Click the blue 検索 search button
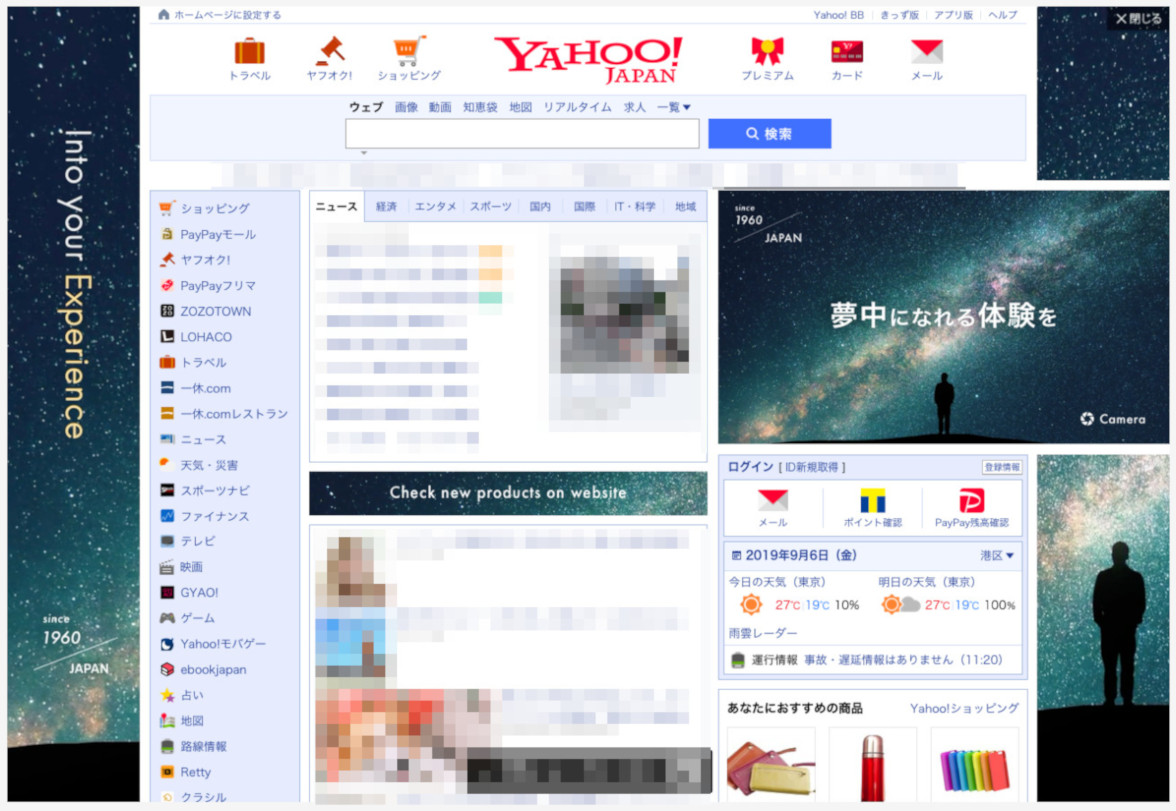1176x811 pixels. pos(770,134)
